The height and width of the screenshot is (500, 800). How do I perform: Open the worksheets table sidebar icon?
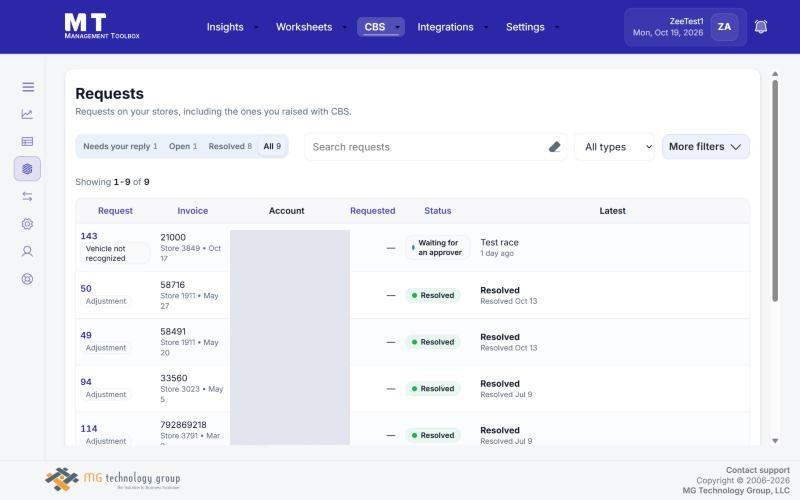pos(28,141)
